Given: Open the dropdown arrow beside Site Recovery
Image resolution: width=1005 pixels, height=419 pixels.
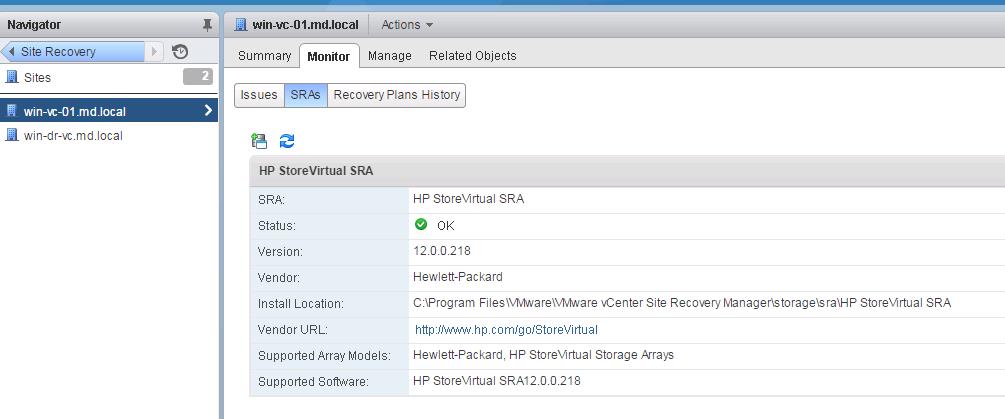Looking at the screenshot, I should point(154,52).
